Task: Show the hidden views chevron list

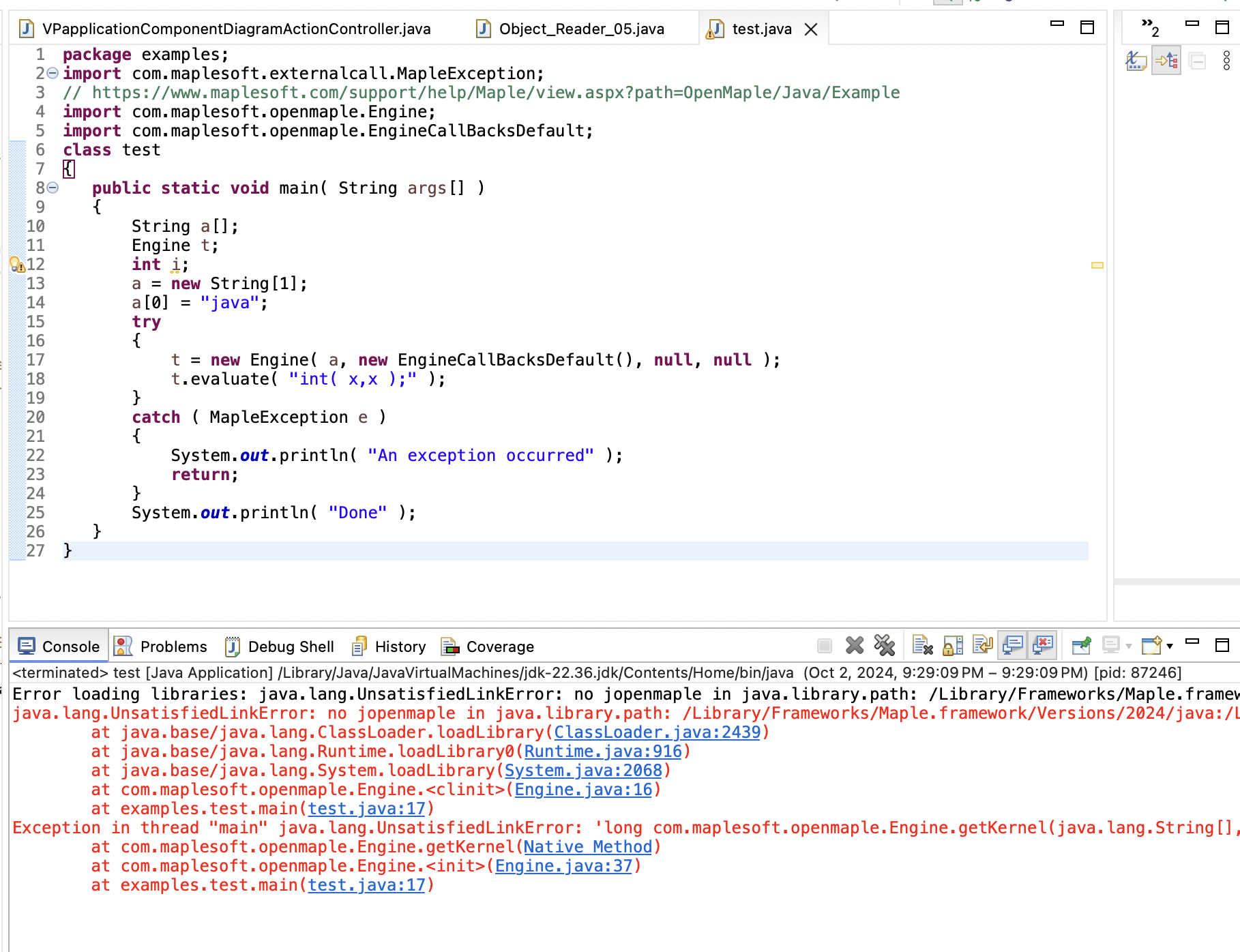Action: [x=1150, y=27]
